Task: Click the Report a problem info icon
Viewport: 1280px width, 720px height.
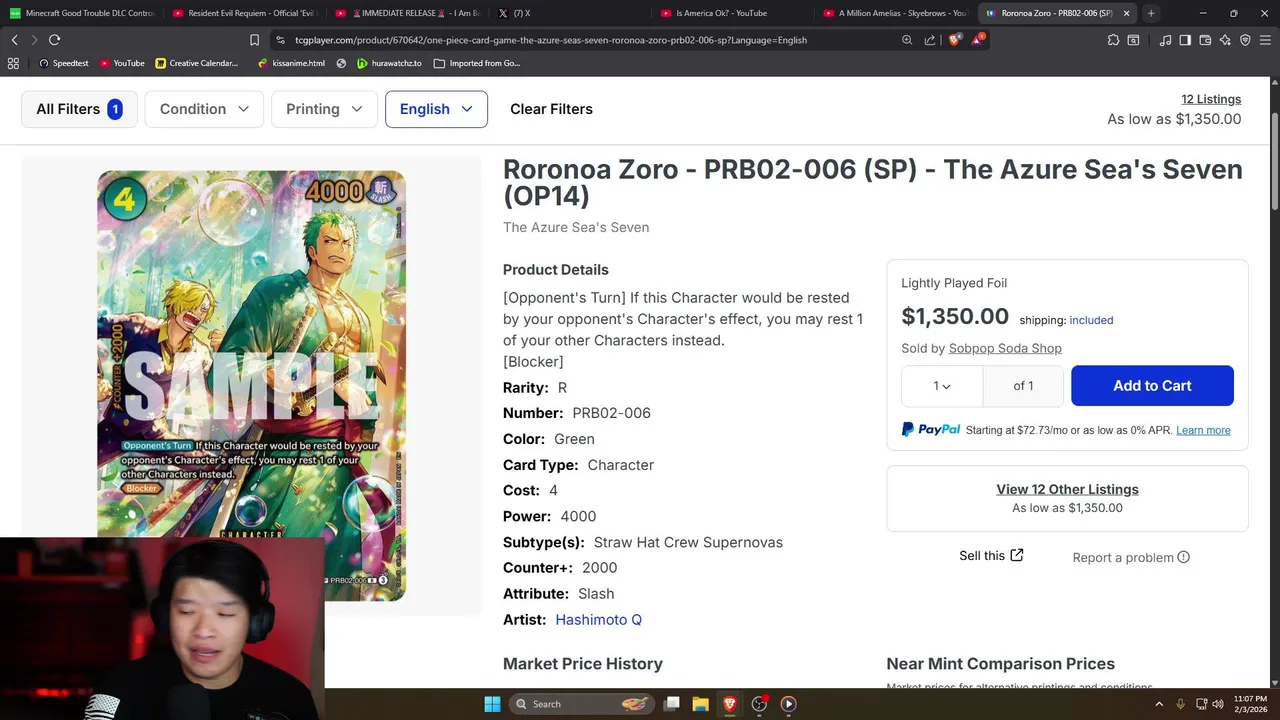Action: point(1184,557)
